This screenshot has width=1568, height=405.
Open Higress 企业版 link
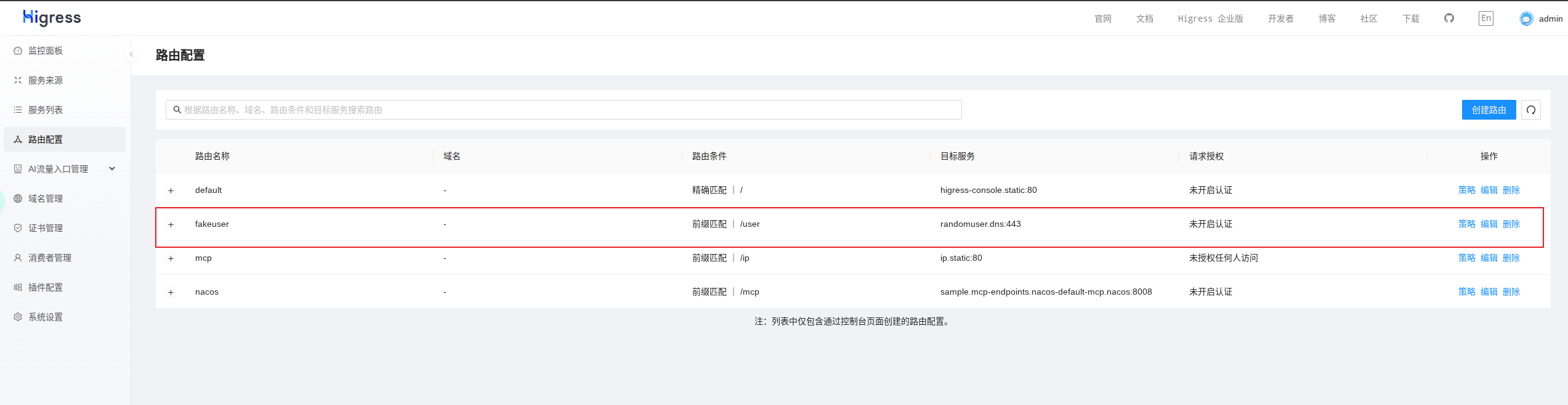click(x=1211, y=18)
